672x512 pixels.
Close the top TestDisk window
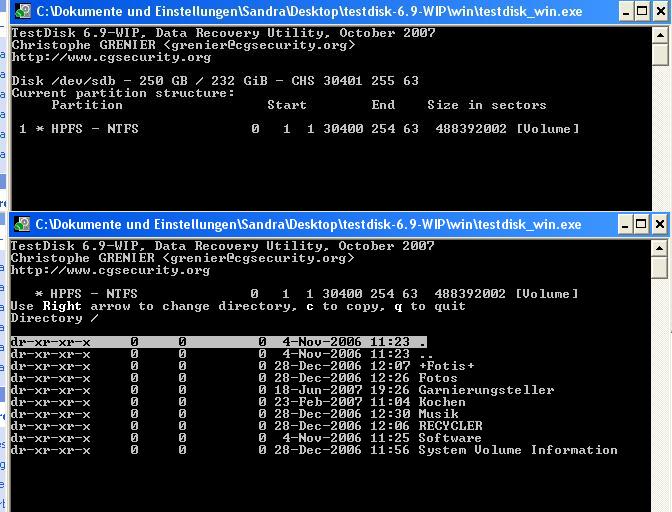(x=661, y=12)
